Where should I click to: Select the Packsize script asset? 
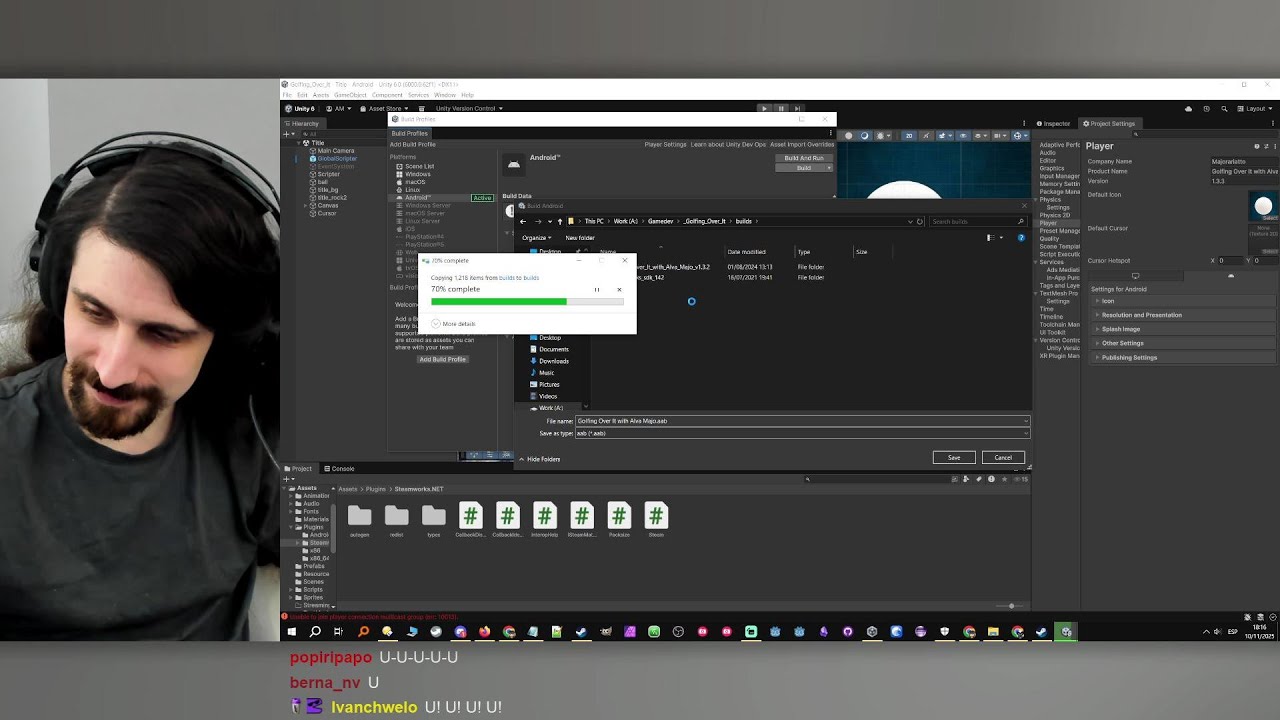click(x=619, y=521)
